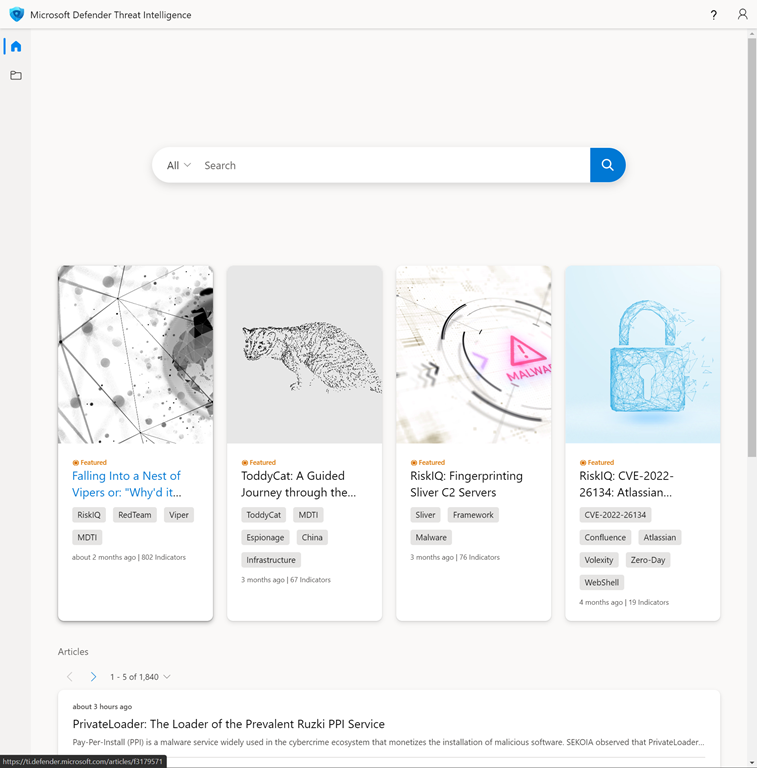The image size is (757, 768).
Task: Open the 1 - 5 of 1,840 page dropdown
Action: 141,677
